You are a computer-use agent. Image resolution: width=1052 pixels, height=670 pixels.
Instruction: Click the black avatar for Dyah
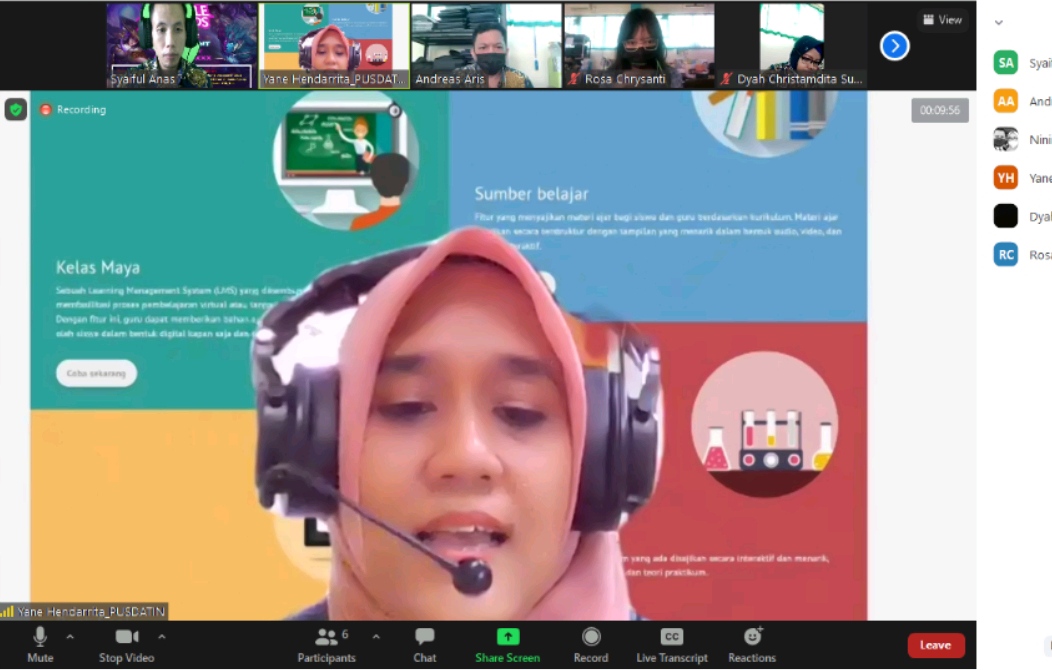[x=1006, y=216]
